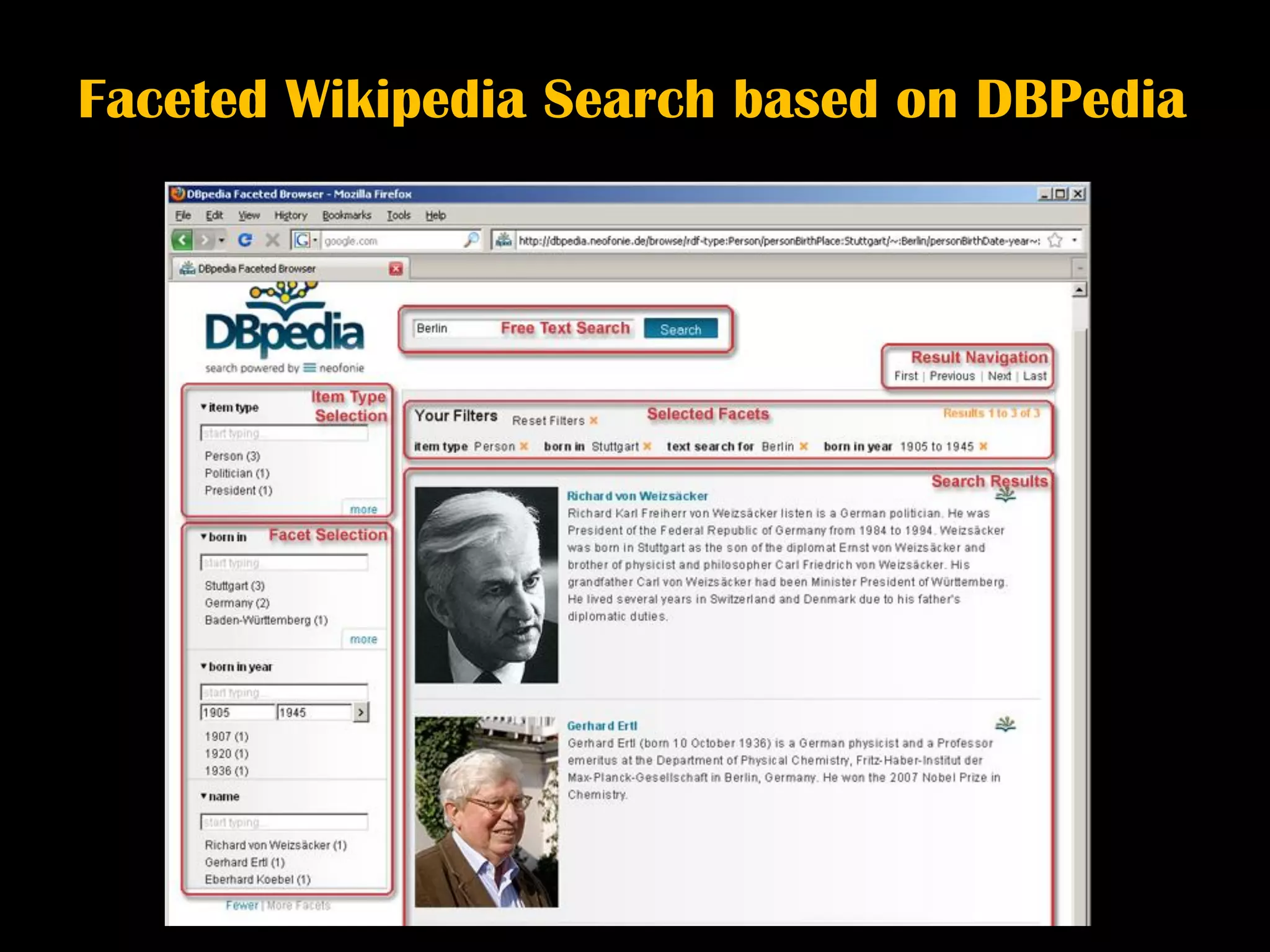Image resolution: width=1270 pixels, height=952 pixels.
Task: Collapse the born in facet
Action: [203, 537]
